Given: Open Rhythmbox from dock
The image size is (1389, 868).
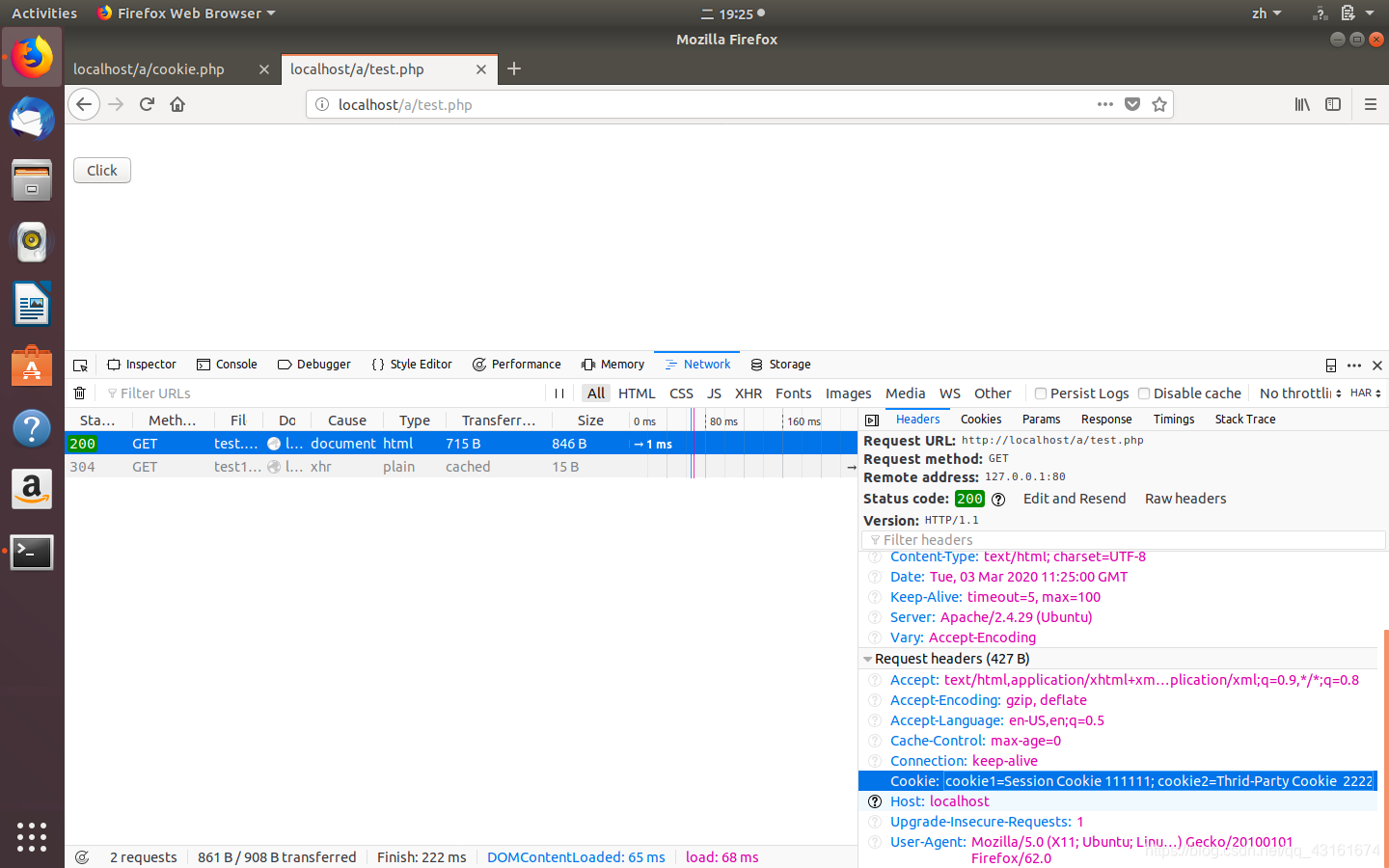Looking at the screenshot, I should 32,242.
